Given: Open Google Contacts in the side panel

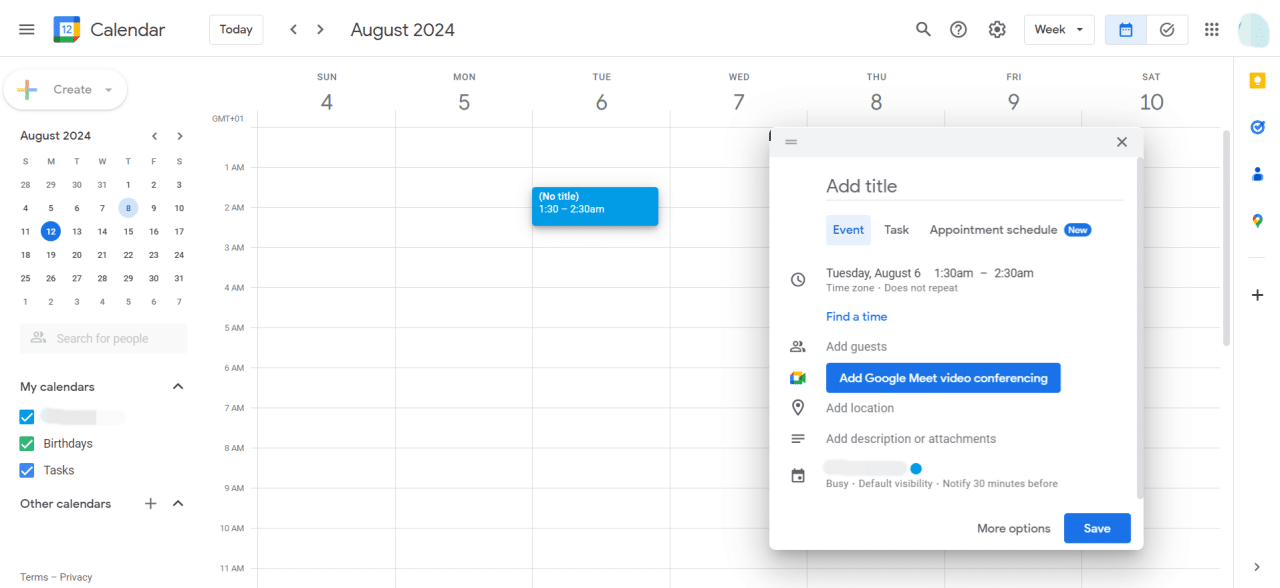Looking at the screenshot, I should coord(1257,174).
